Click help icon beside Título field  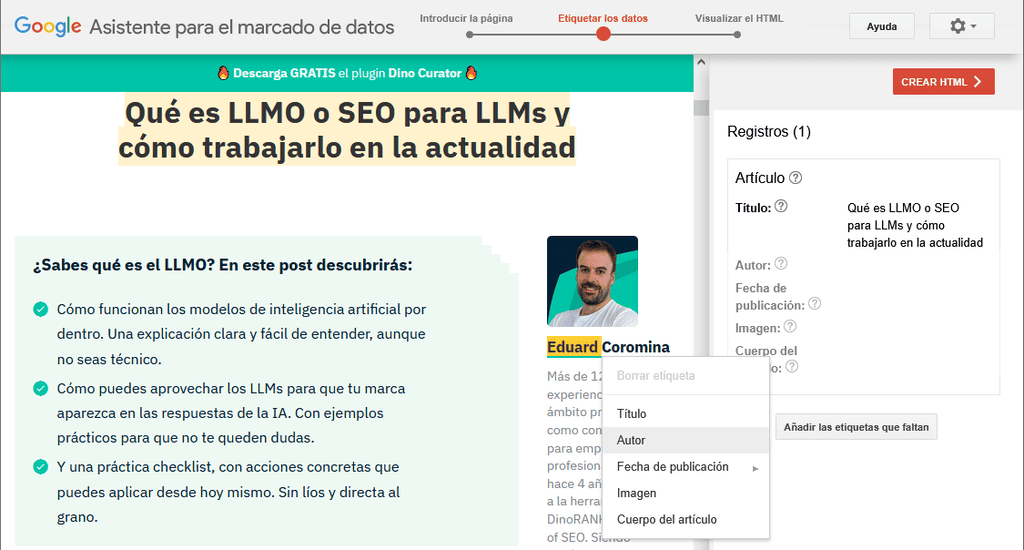(x=781, y=207)
